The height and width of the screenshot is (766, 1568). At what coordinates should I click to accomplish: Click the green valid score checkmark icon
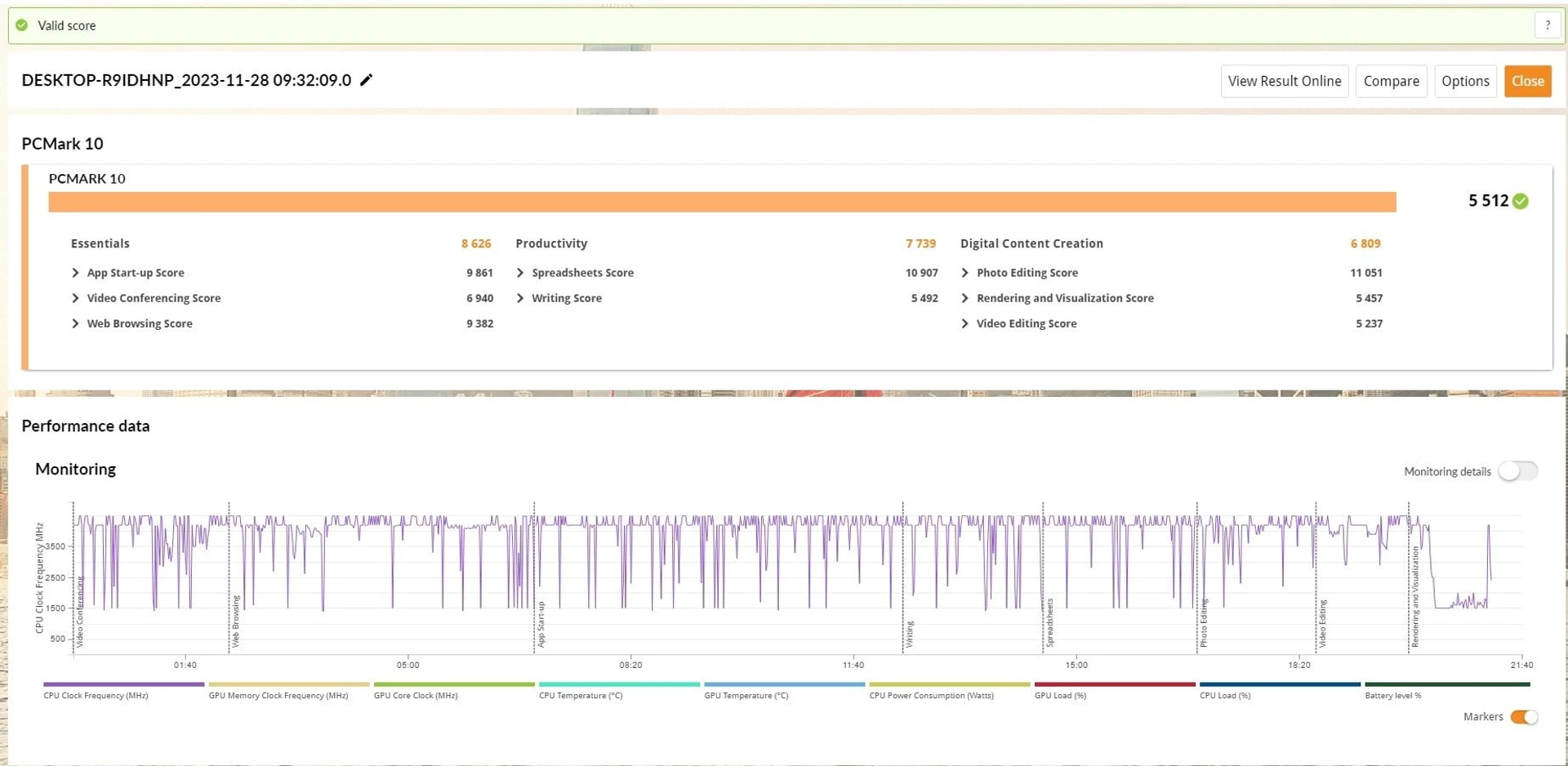tap(22, 25)
